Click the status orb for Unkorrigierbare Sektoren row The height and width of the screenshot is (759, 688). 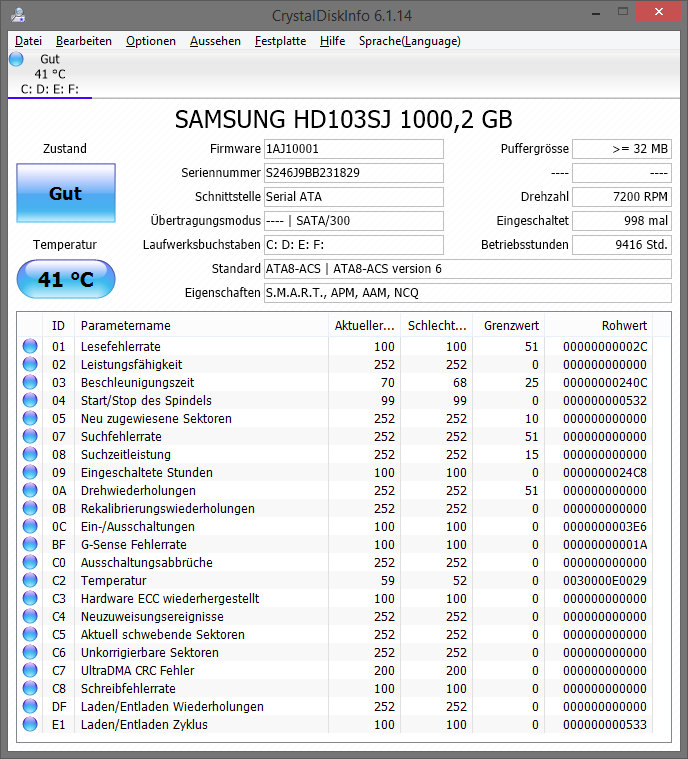coord(30,652)
